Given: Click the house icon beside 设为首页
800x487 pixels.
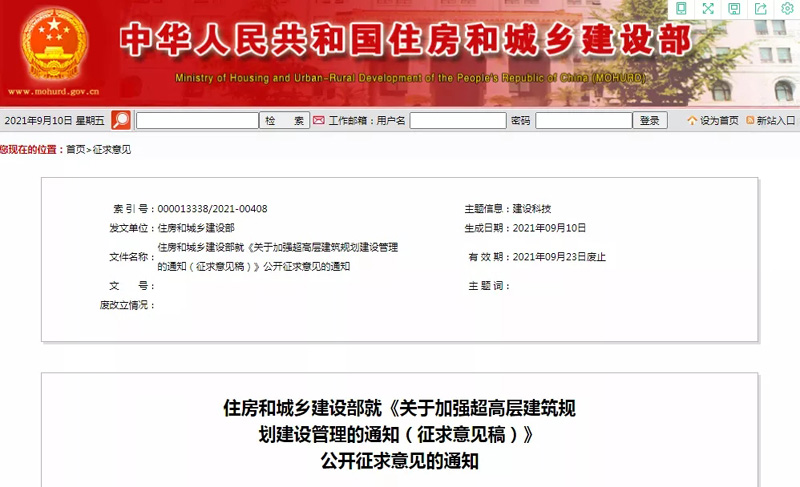Looking at the screenshot, I should (691, 120).
